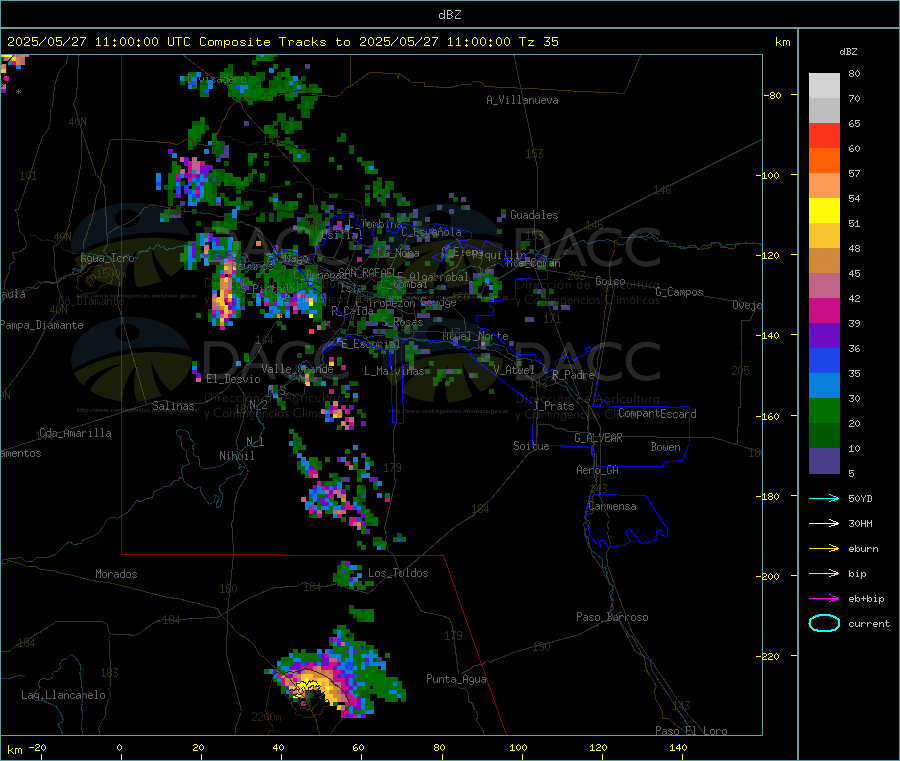Viewport: 900px width, 761px height.
Task: Click the El_Desvio place label
Action: [x=233, y=379]
